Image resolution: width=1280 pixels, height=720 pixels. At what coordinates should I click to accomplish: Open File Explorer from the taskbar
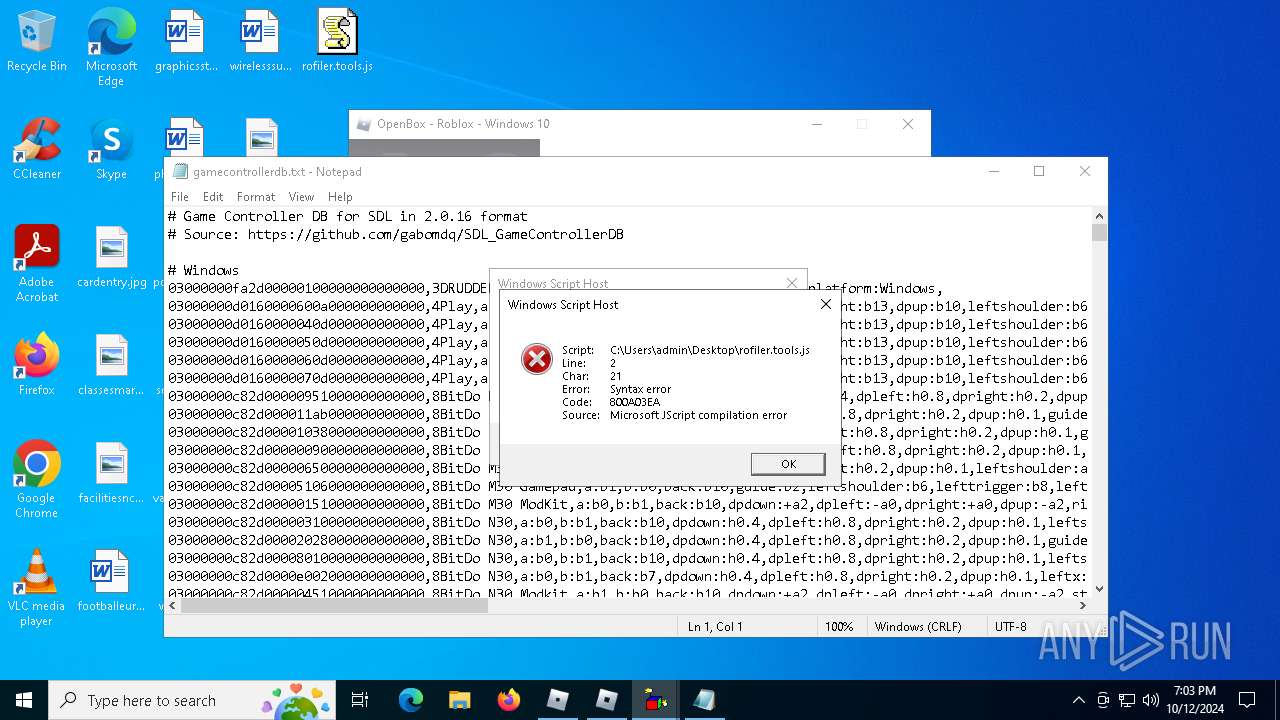point(459,700)
